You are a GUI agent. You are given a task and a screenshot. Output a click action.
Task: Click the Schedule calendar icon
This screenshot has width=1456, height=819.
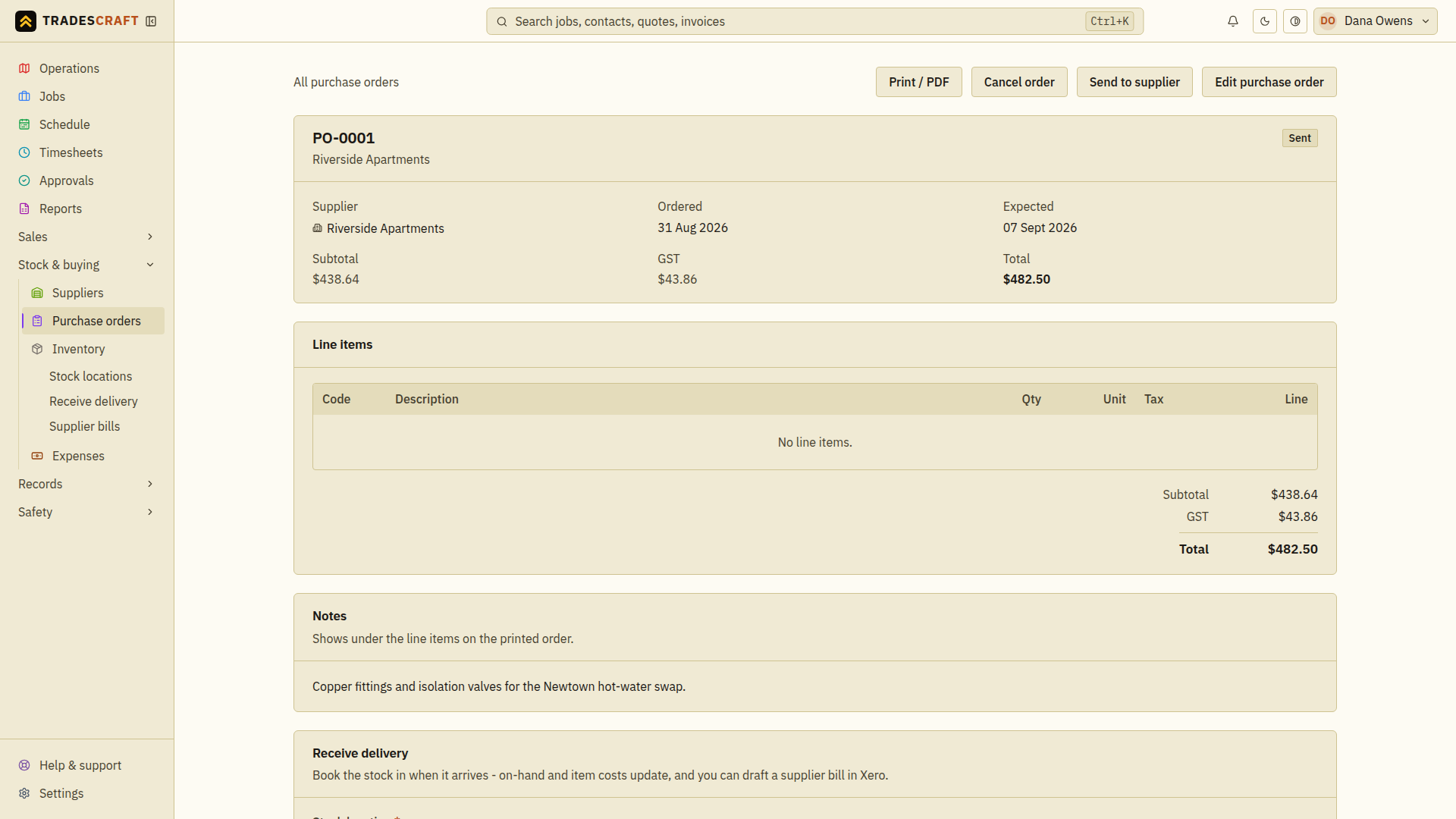click(x=24, y=124)
